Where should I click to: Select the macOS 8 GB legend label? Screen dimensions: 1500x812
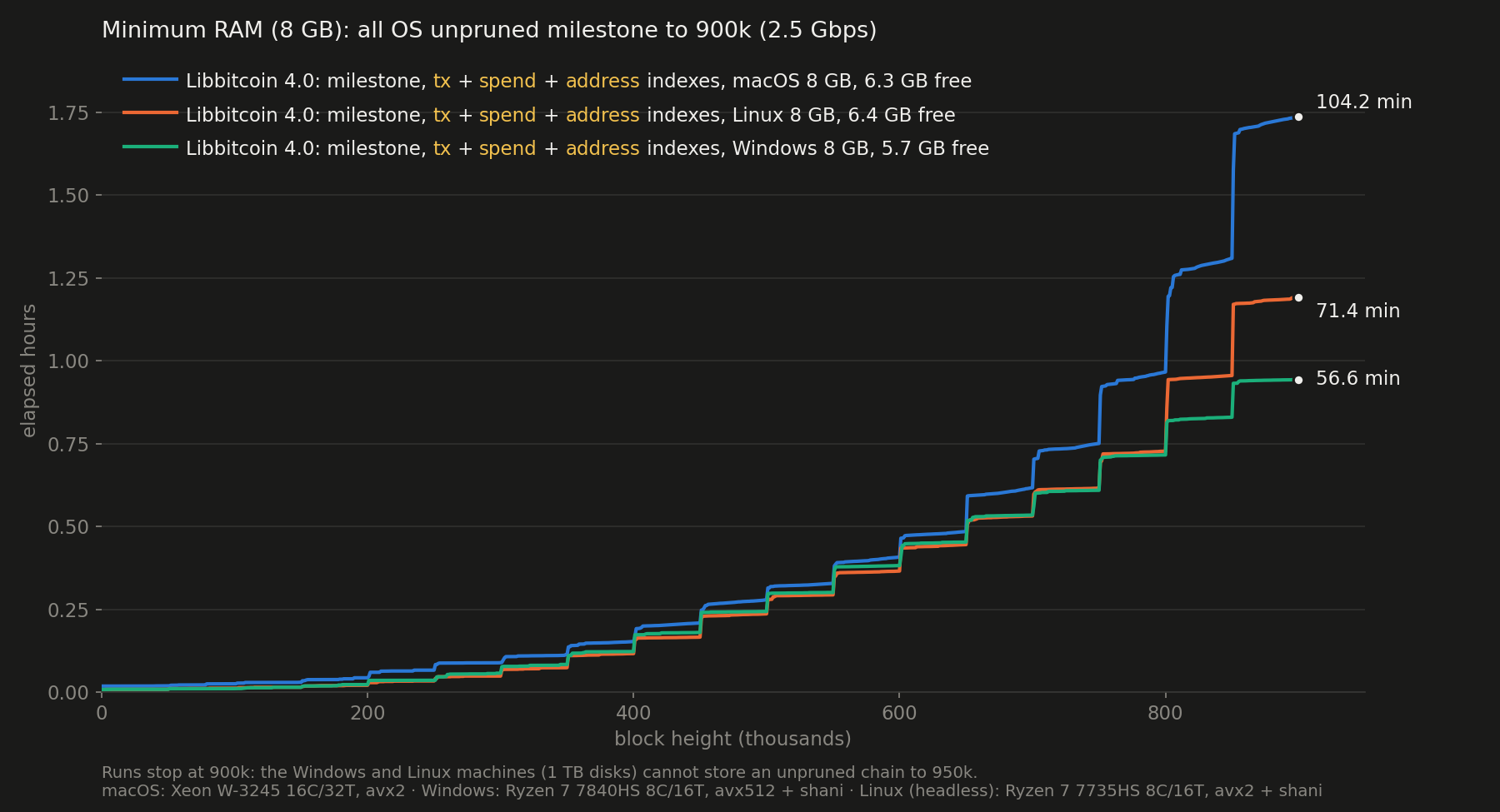(578, 82)
